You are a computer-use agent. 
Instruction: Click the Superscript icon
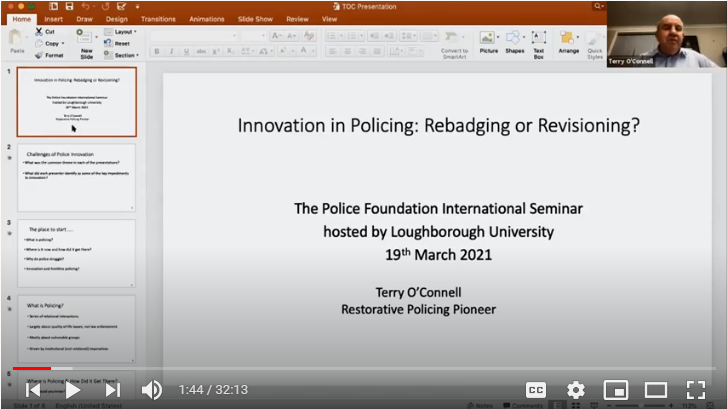(x=216, y=51)
